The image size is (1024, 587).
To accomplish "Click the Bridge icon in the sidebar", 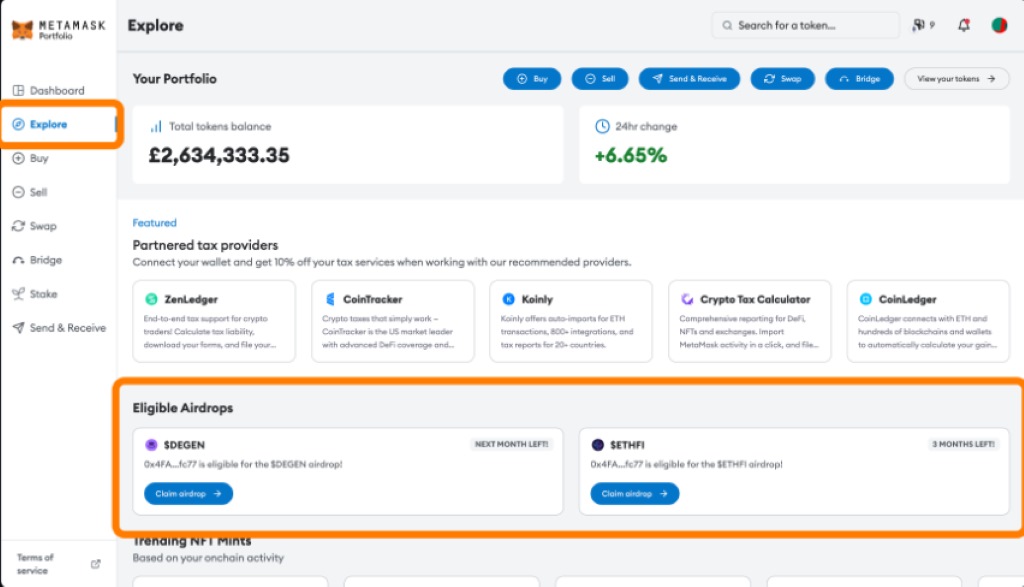I will [x=18, y=261].
